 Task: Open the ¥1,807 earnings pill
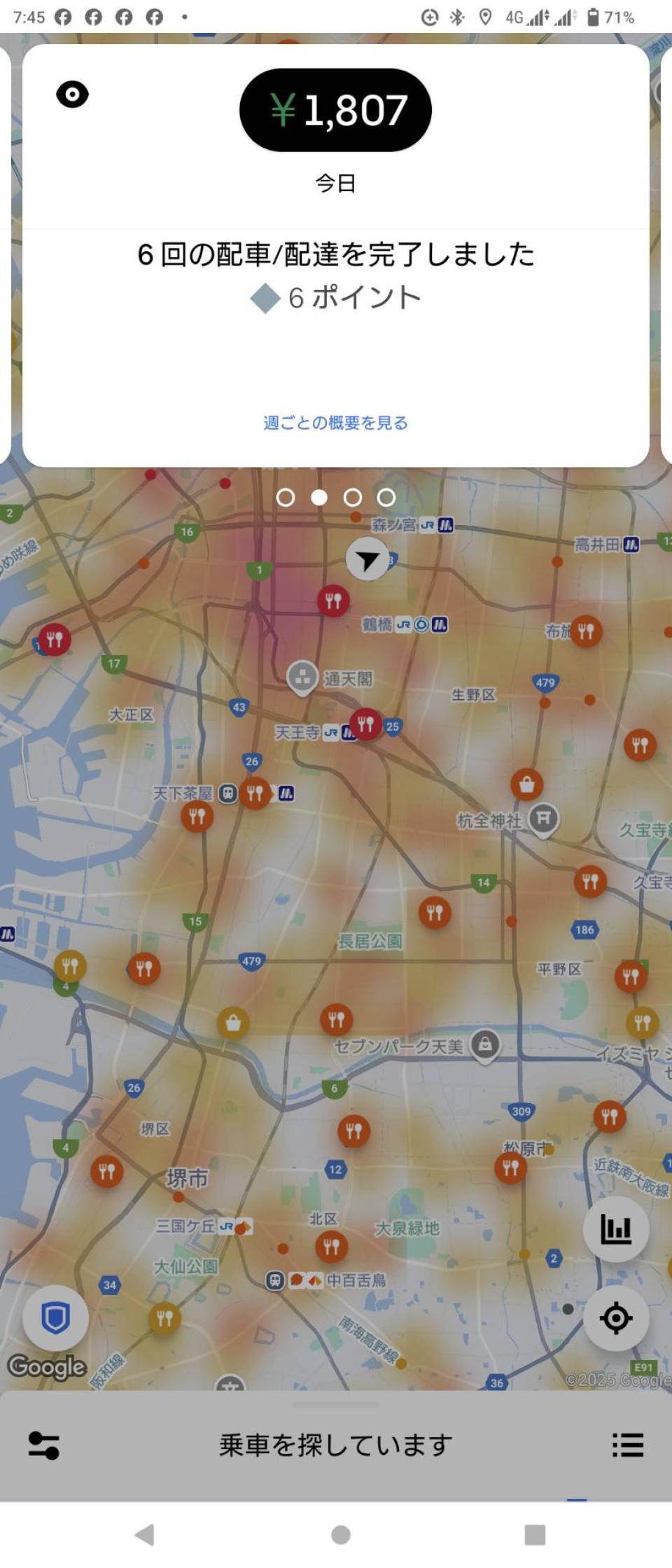335,110
